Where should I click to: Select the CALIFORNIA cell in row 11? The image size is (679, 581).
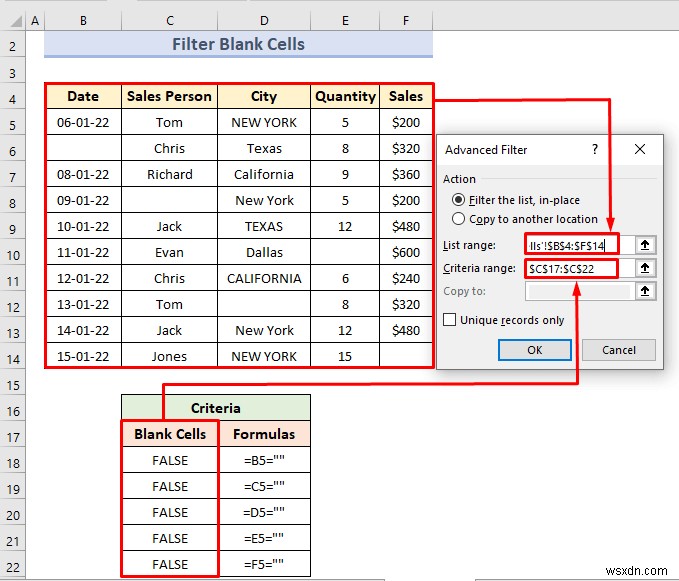[x=264, y=278]
